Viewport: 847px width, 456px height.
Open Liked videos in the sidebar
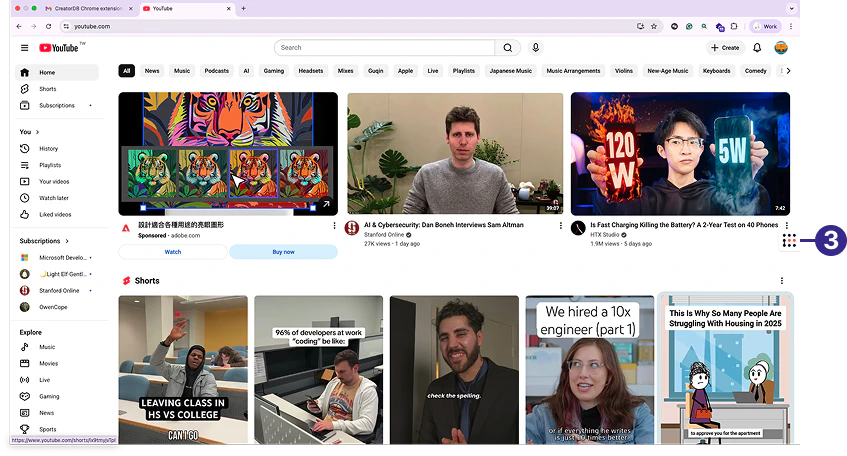[x=56, y=214]
